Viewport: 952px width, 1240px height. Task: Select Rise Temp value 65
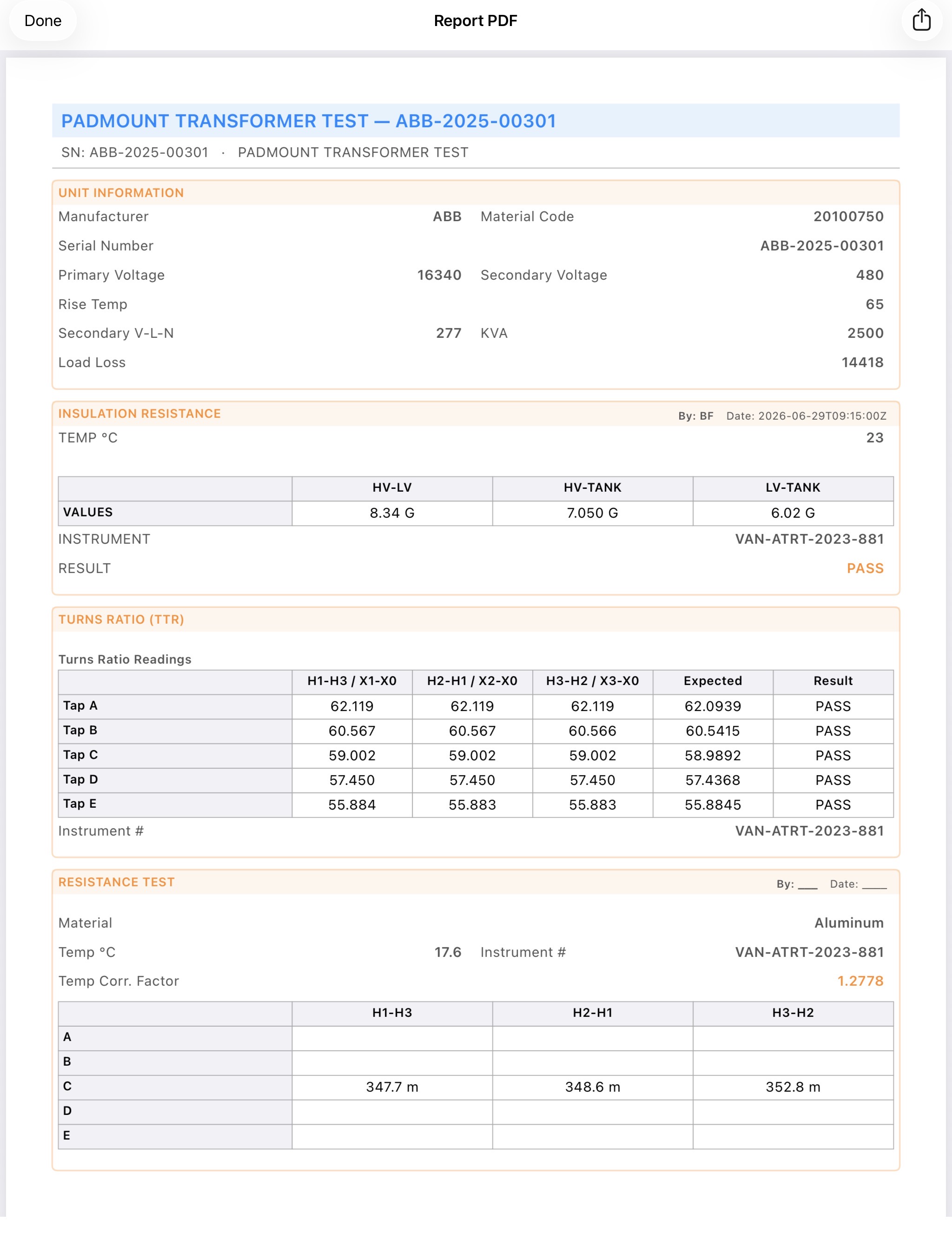[874, 304]
